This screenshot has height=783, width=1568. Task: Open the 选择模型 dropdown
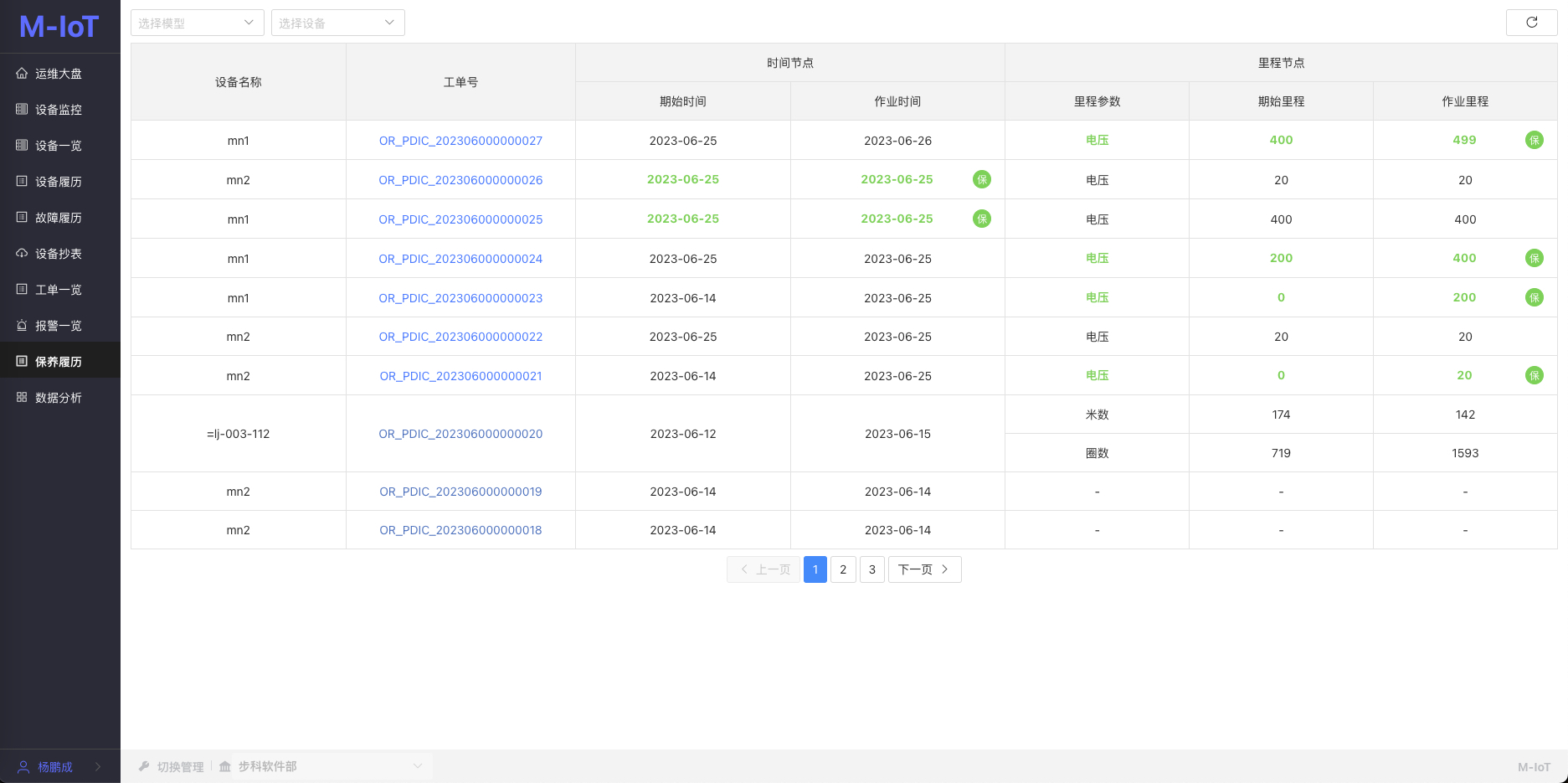click(x=198, y=23)
